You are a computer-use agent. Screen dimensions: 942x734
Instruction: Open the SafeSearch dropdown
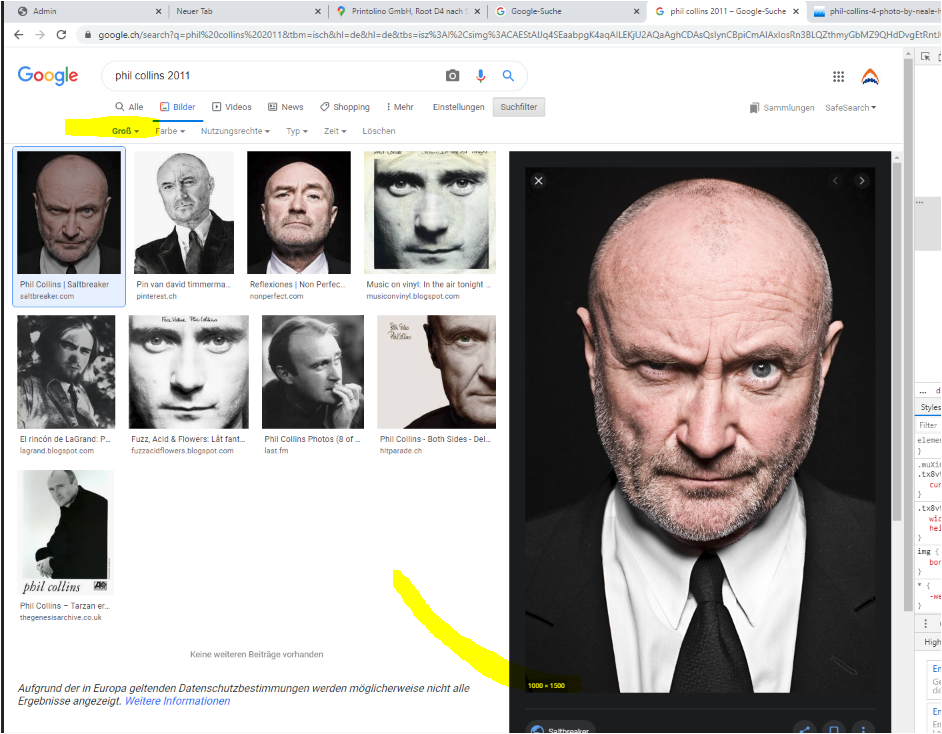click(850, 108)
